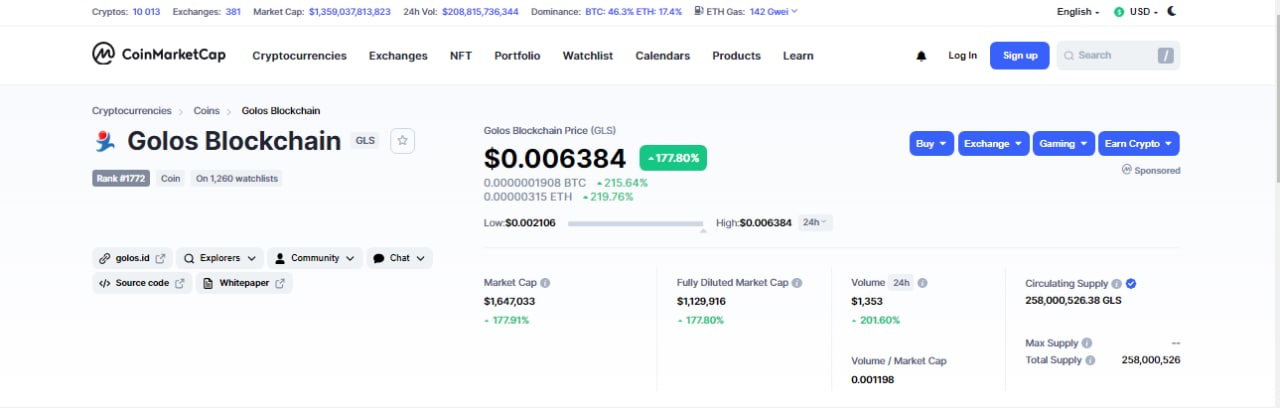Add Golos Blockchain to watchlist star
The image size is (1280, 408).
click(403, 141)
